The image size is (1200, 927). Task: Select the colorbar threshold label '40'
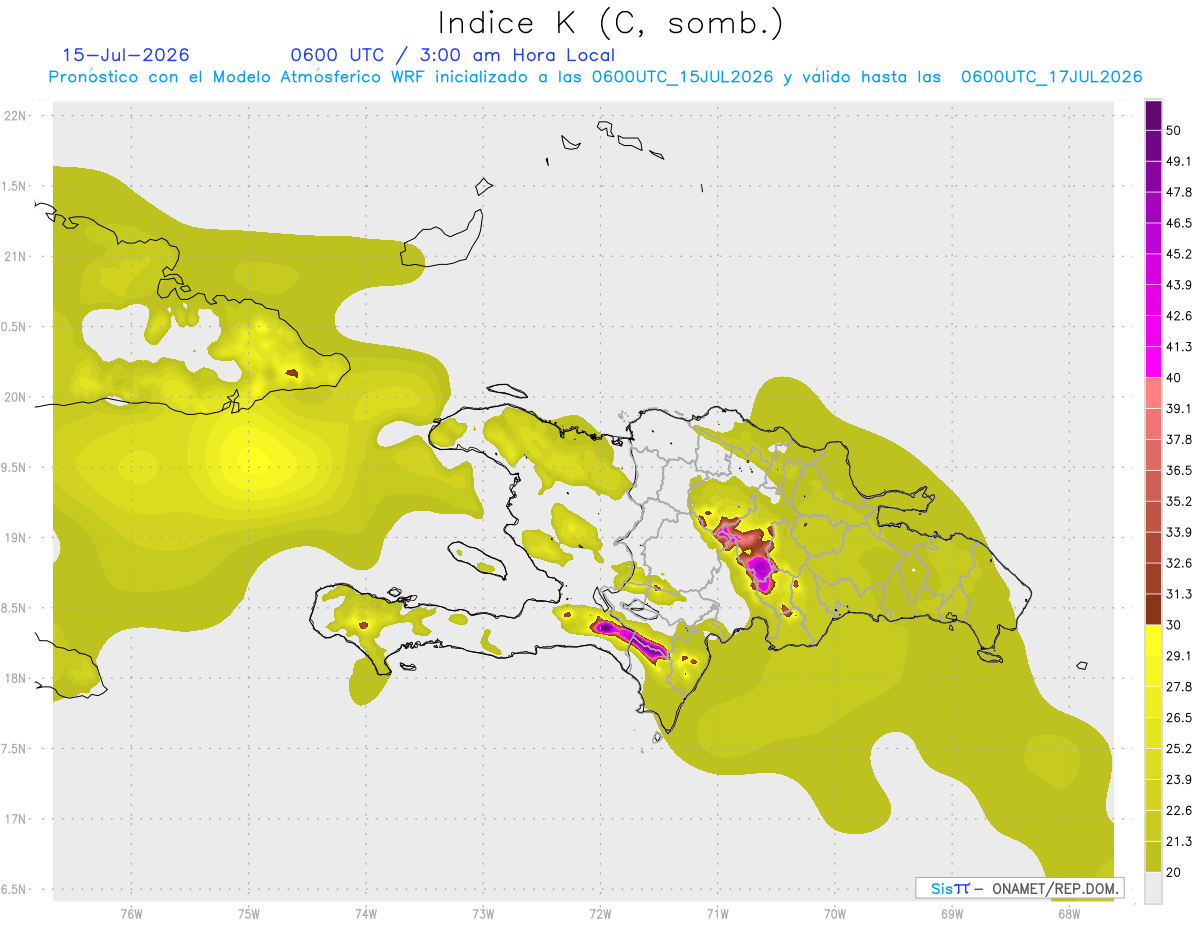[1175, 378]
